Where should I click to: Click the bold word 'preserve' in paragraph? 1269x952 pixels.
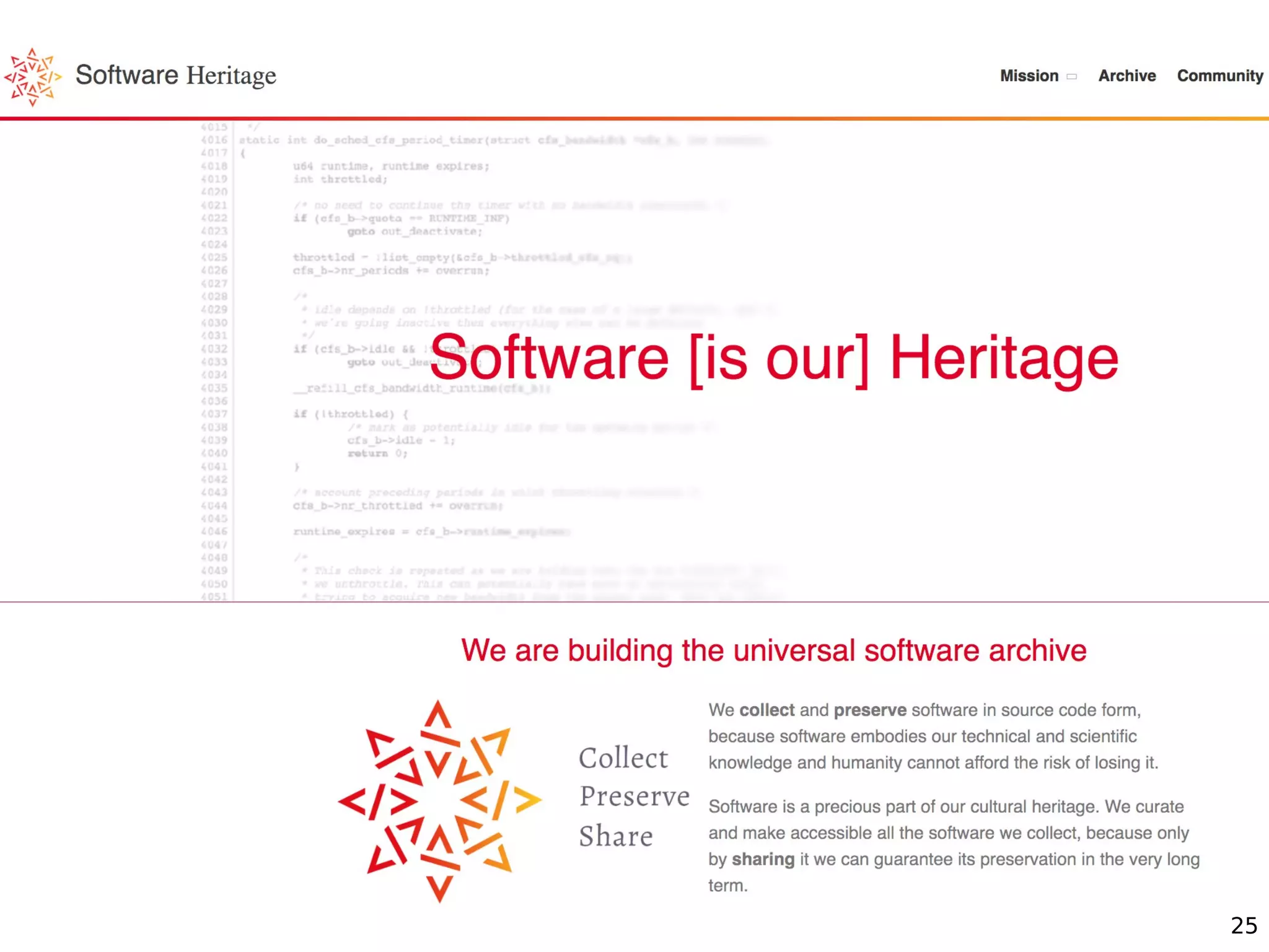(x=869, y=710)
